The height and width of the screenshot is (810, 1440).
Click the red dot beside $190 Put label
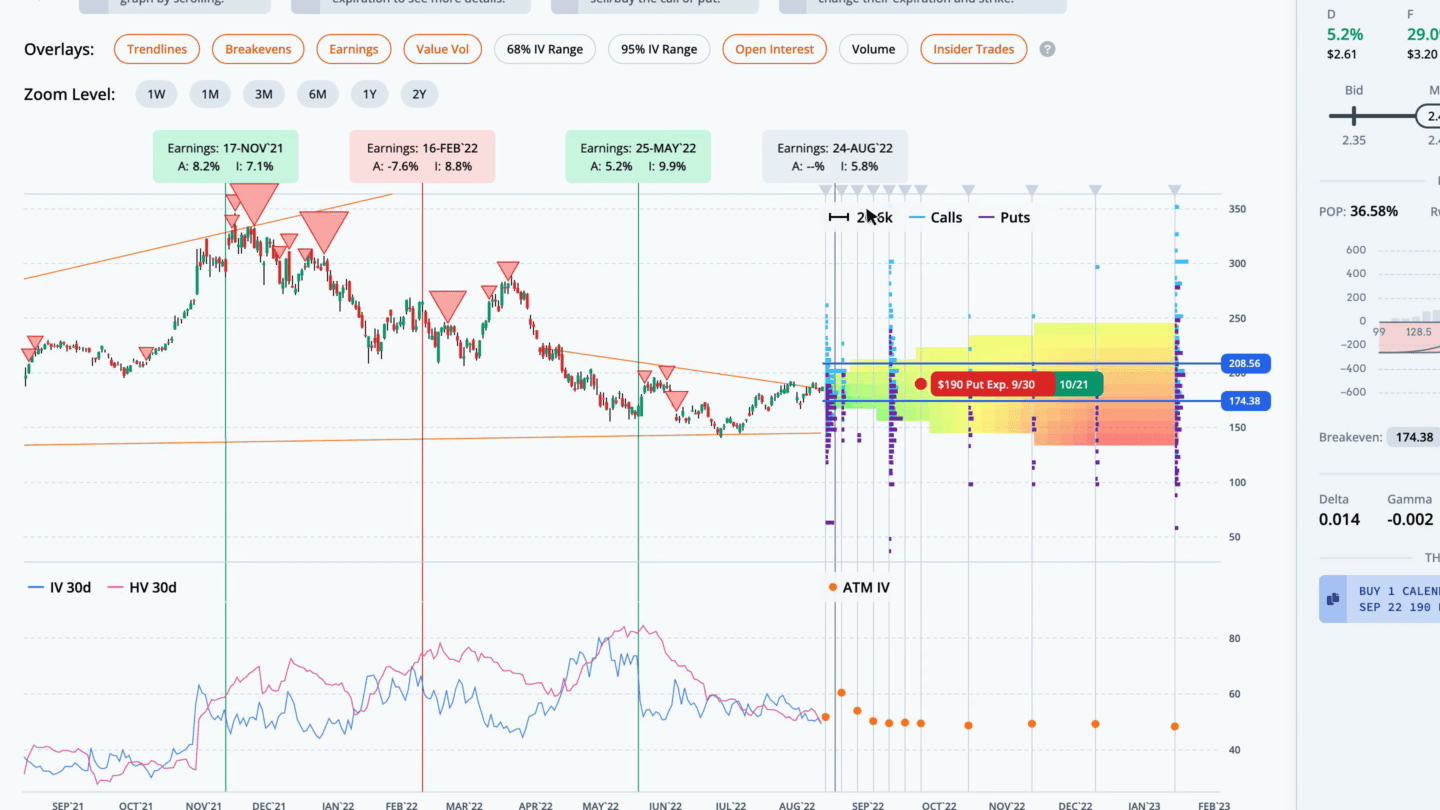[x=920, y=384]
